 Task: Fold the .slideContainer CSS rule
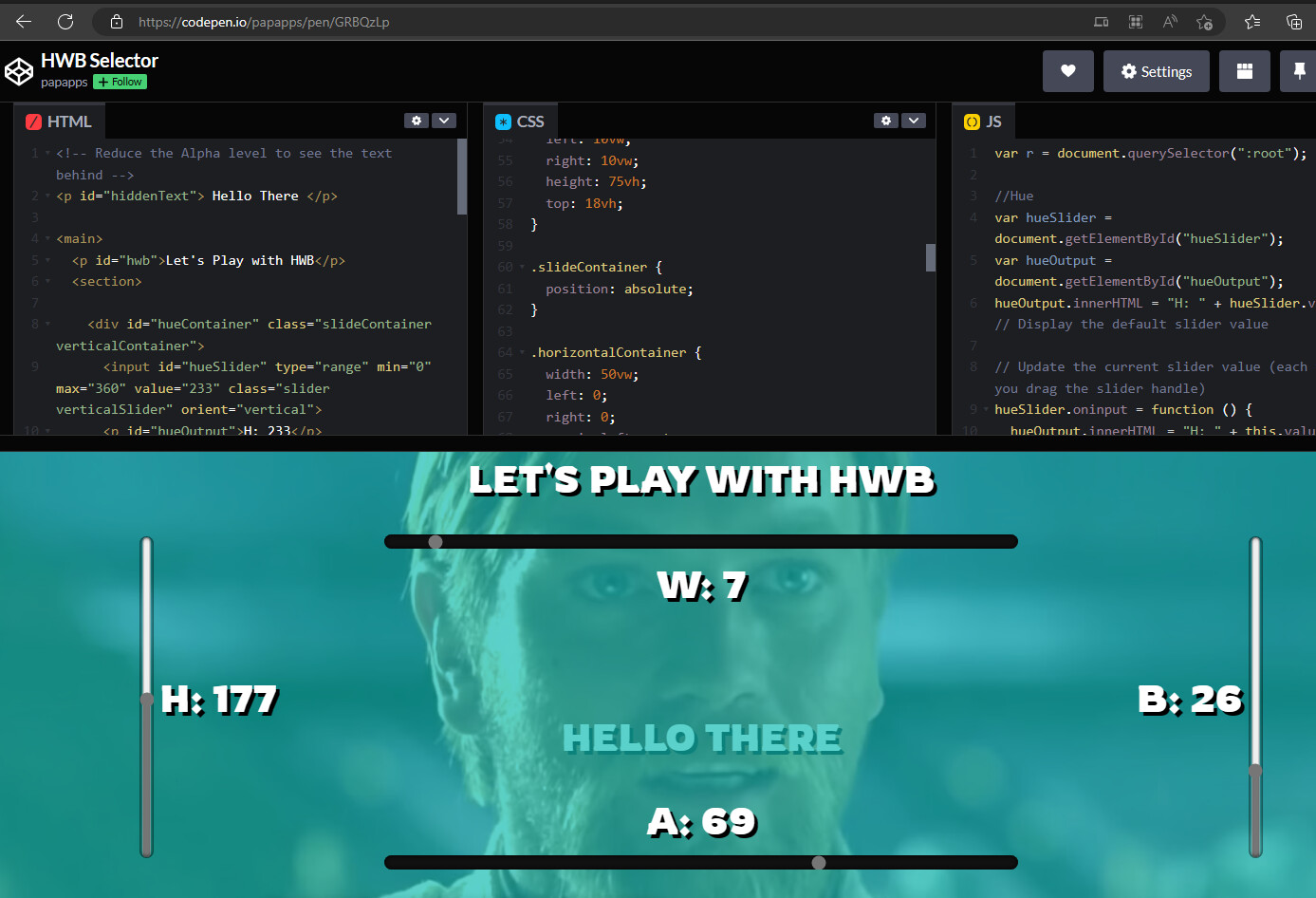(x=522, y=267)
